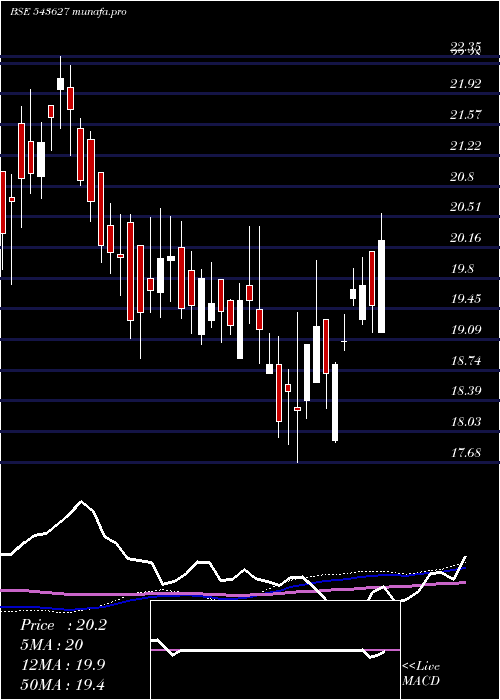
Task: Select the 19.09 price axis label
Action: (x=466, y=329)
